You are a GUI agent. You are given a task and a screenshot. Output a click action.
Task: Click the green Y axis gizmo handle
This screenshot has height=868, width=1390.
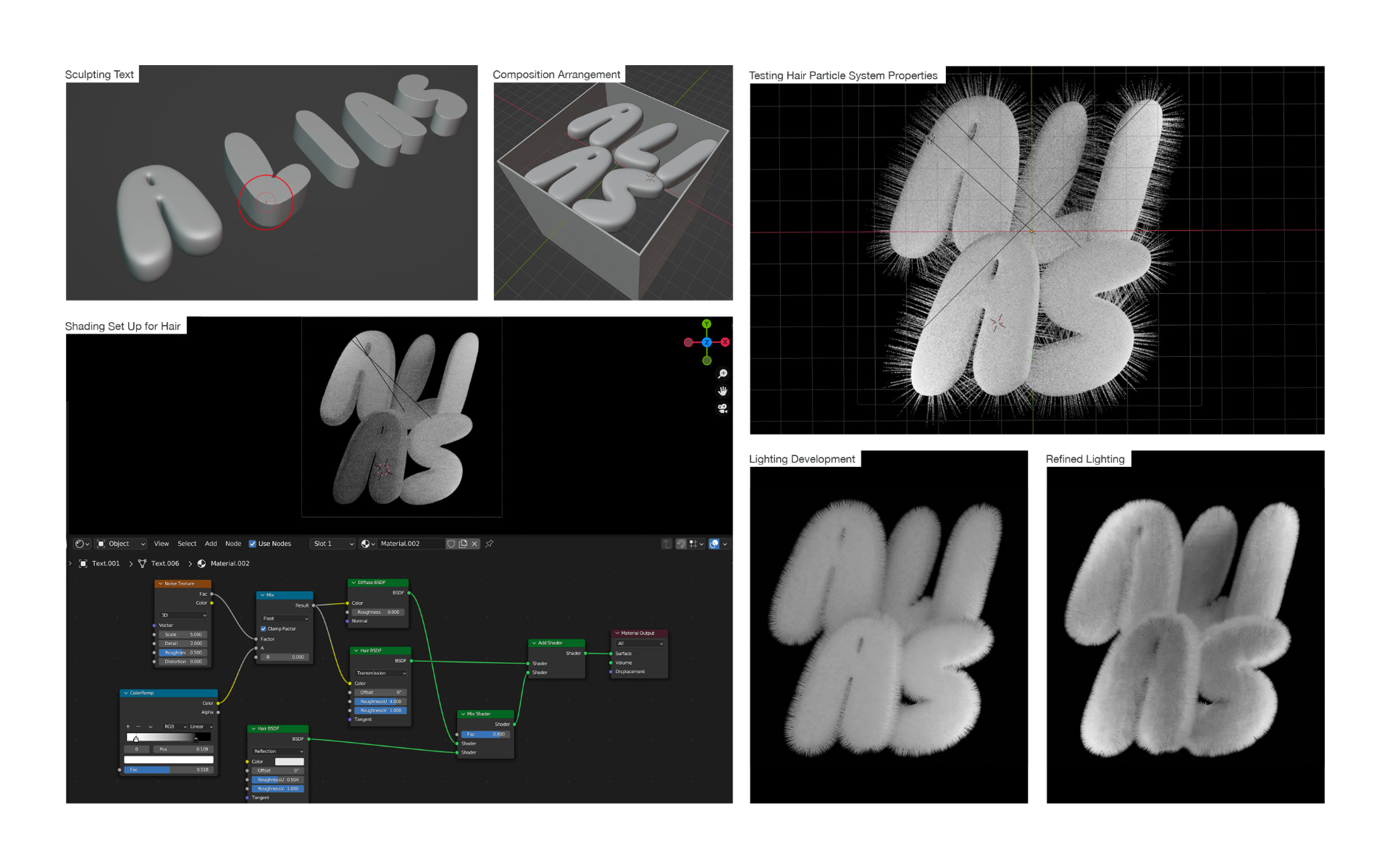706,324
